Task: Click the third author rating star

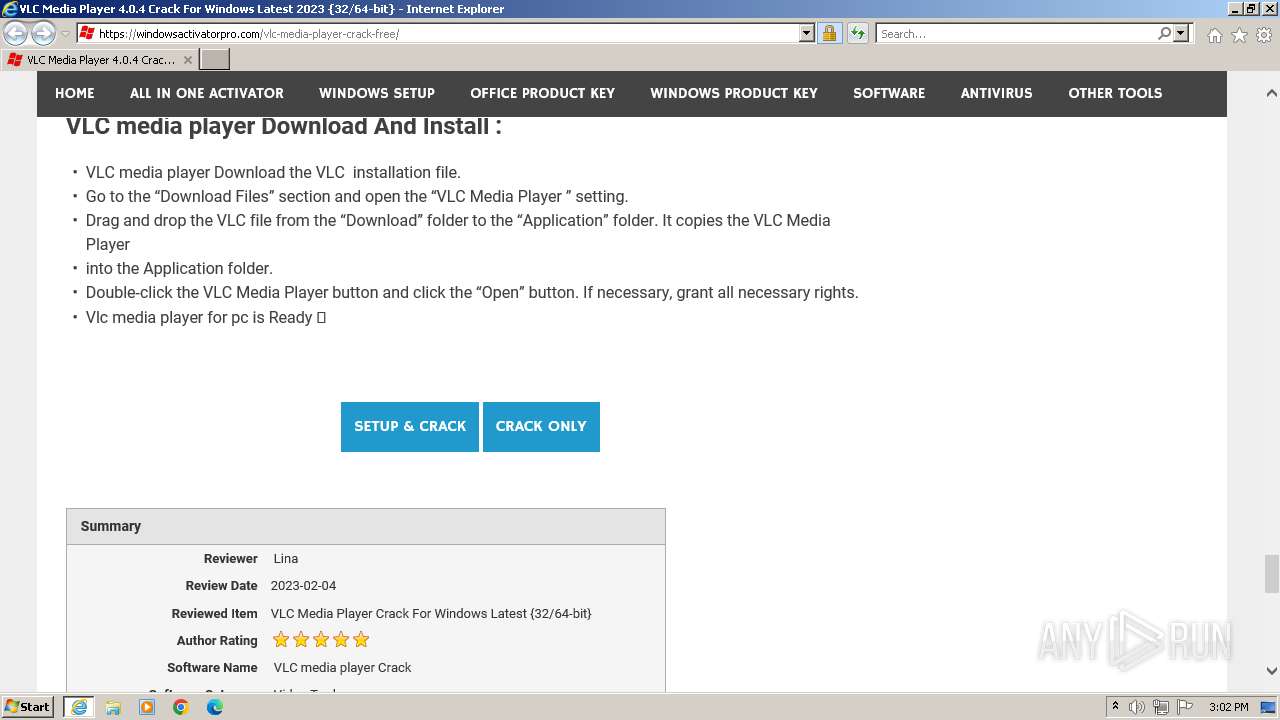Action: pos(321,640)
